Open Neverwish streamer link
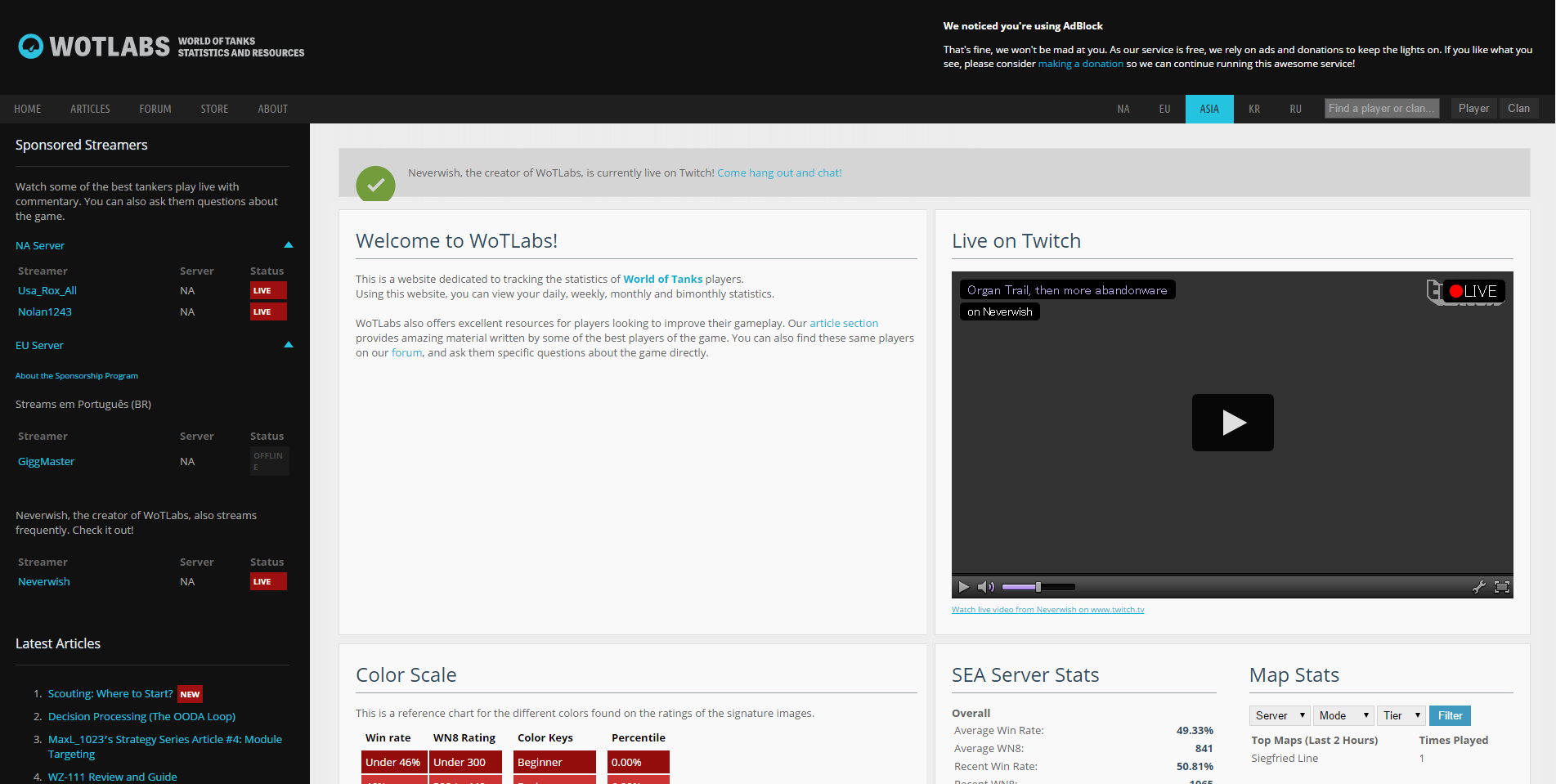 click(x=44, y=581)
